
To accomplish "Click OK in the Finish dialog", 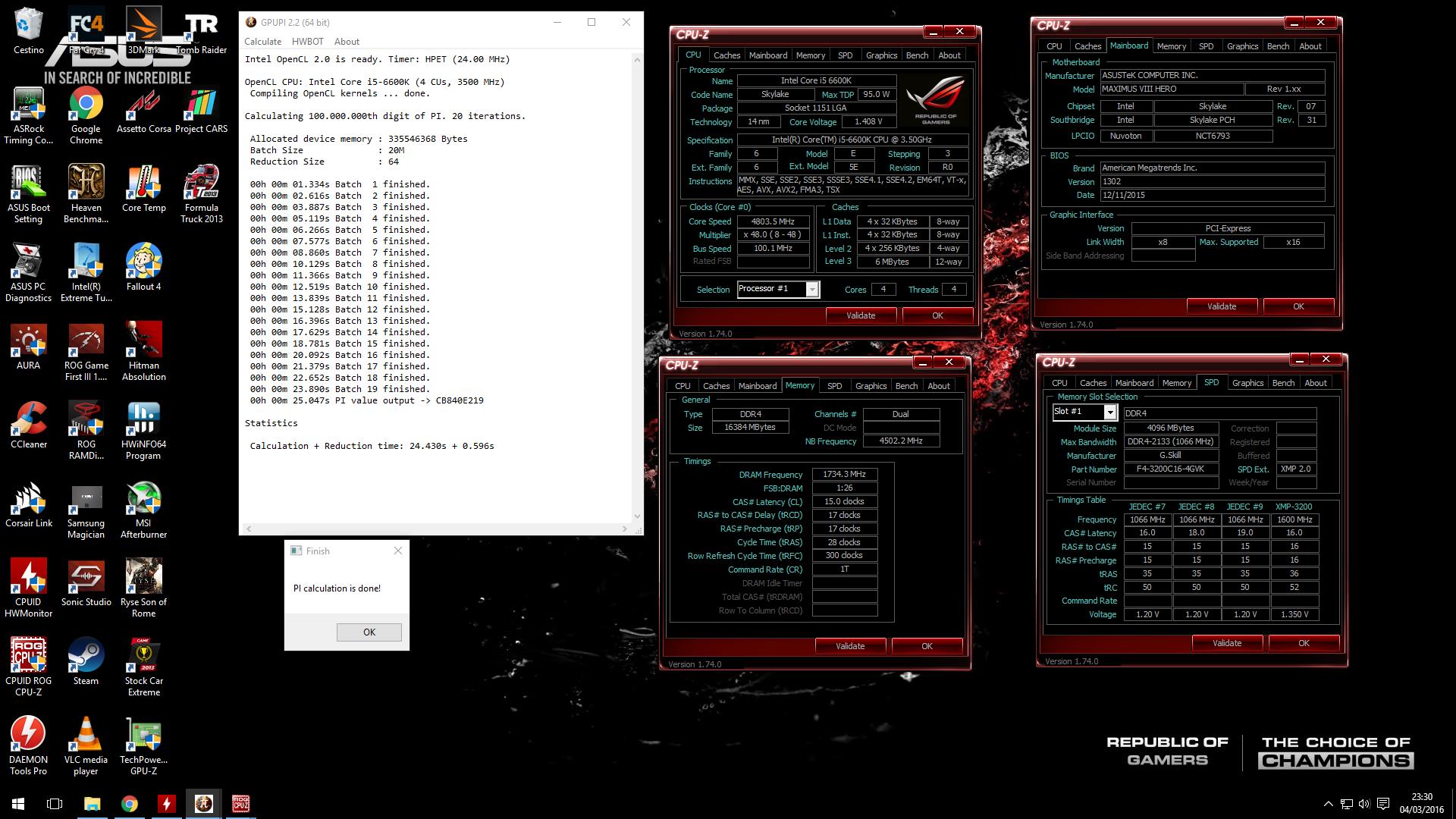I will [369, 632].
